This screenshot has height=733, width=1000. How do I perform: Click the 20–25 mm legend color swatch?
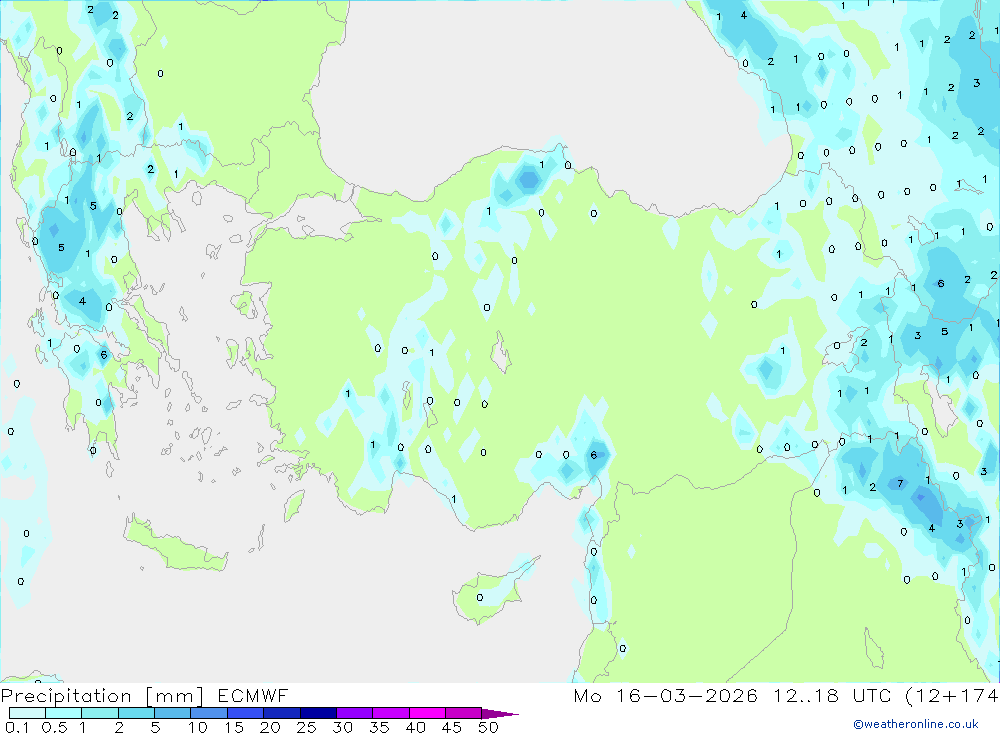point(282,713)
